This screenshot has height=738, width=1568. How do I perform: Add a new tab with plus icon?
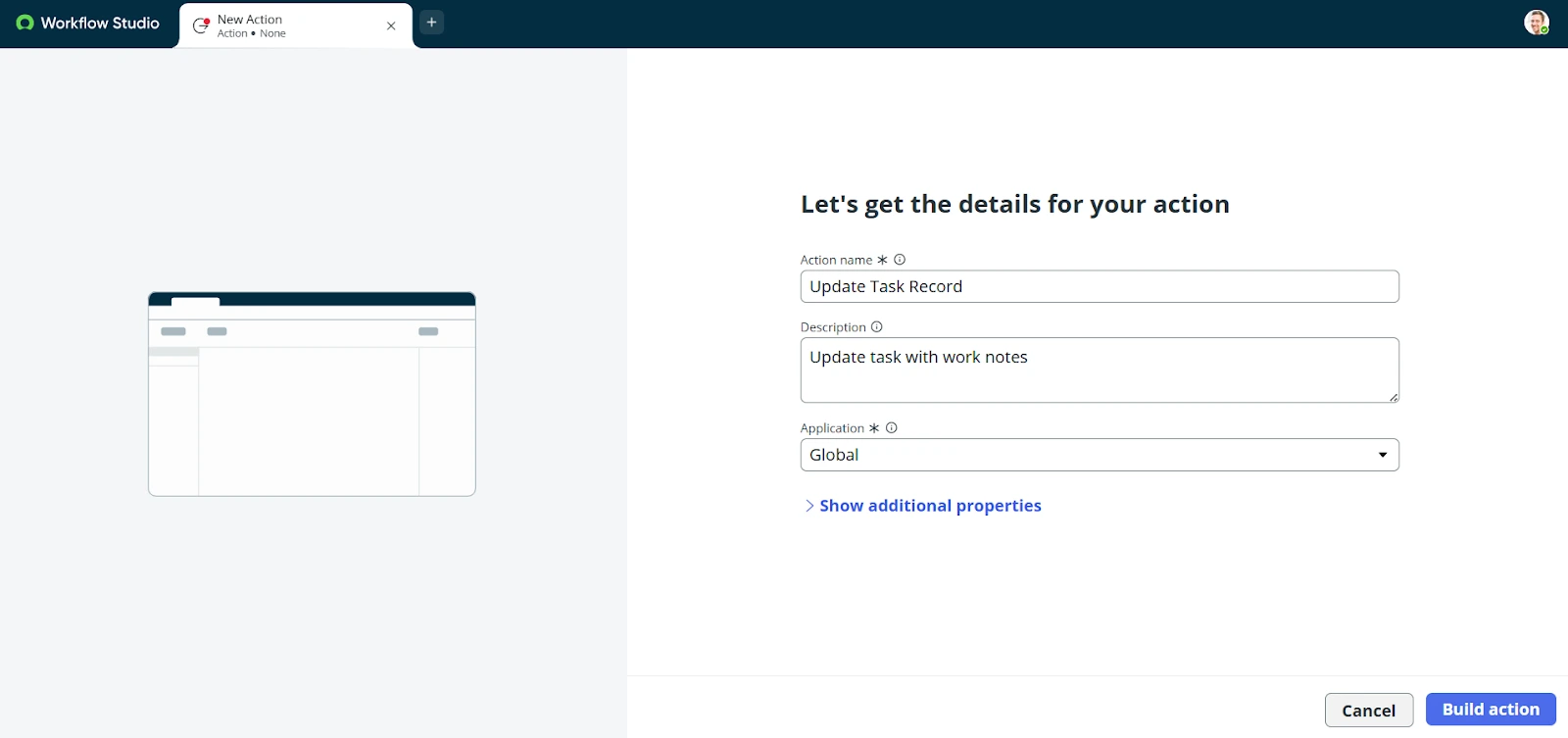pyautogui.click(x=431, y=23)
